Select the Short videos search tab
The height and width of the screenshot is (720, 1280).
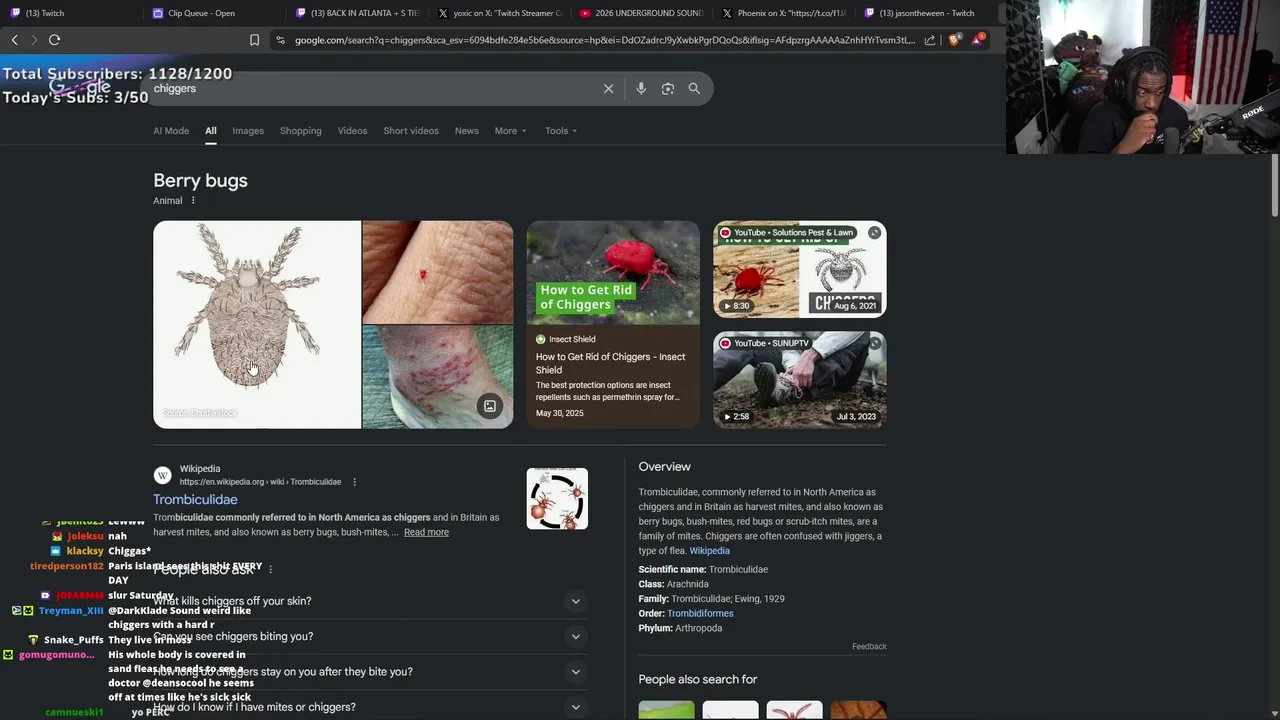pos(411,131)
